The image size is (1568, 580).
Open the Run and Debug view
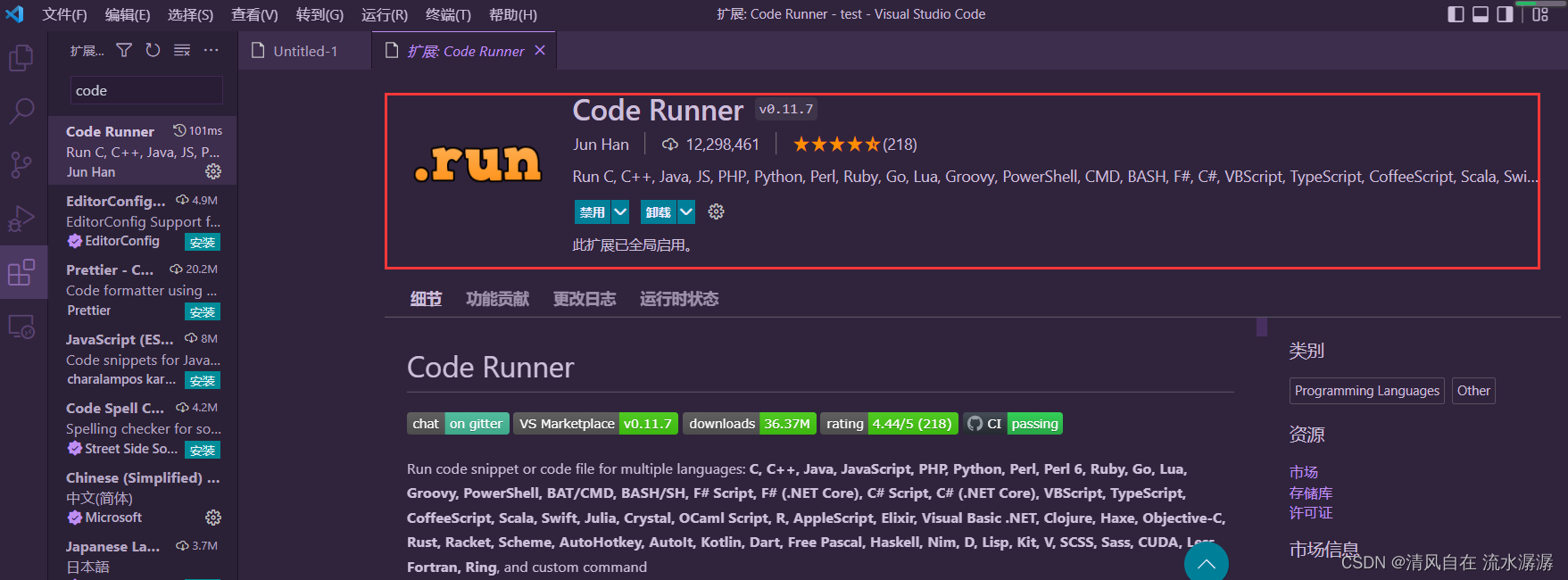(21, 219)
